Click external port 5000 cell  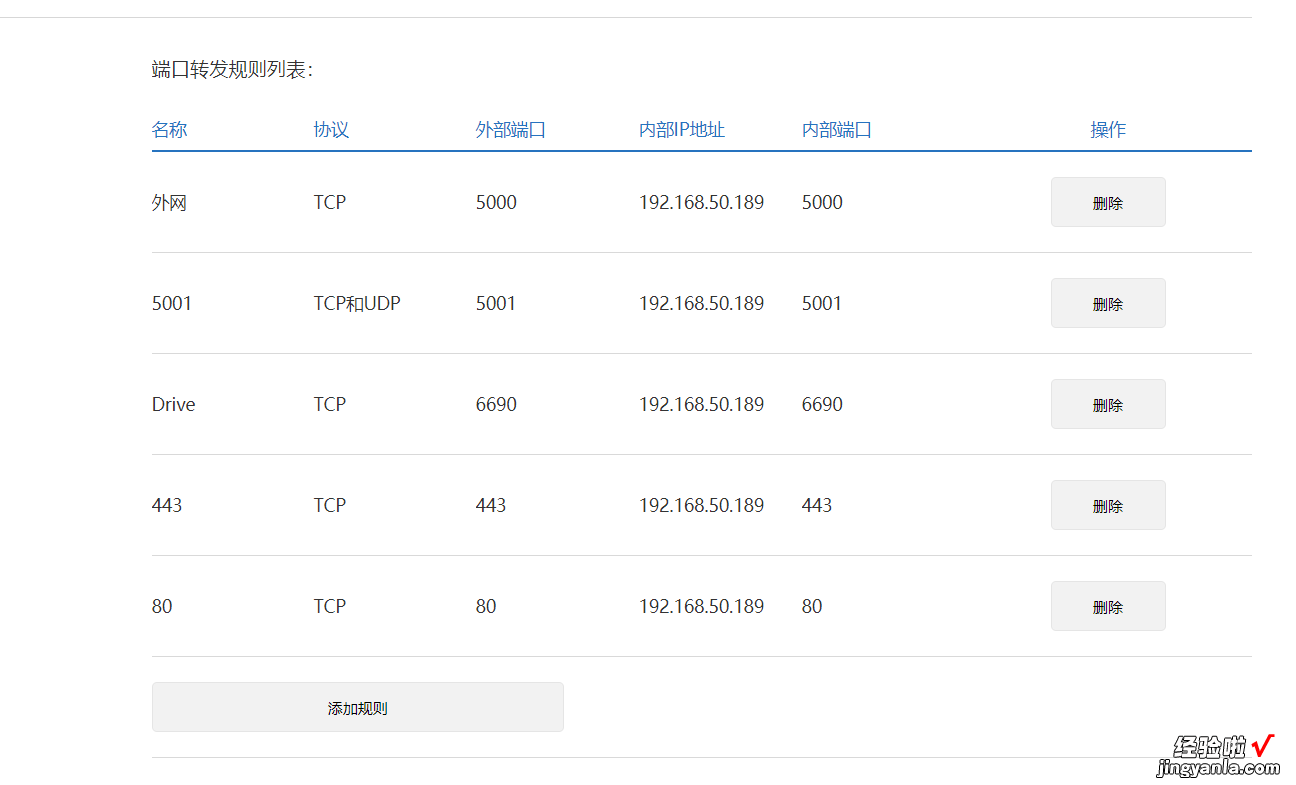tap(496, 202)
